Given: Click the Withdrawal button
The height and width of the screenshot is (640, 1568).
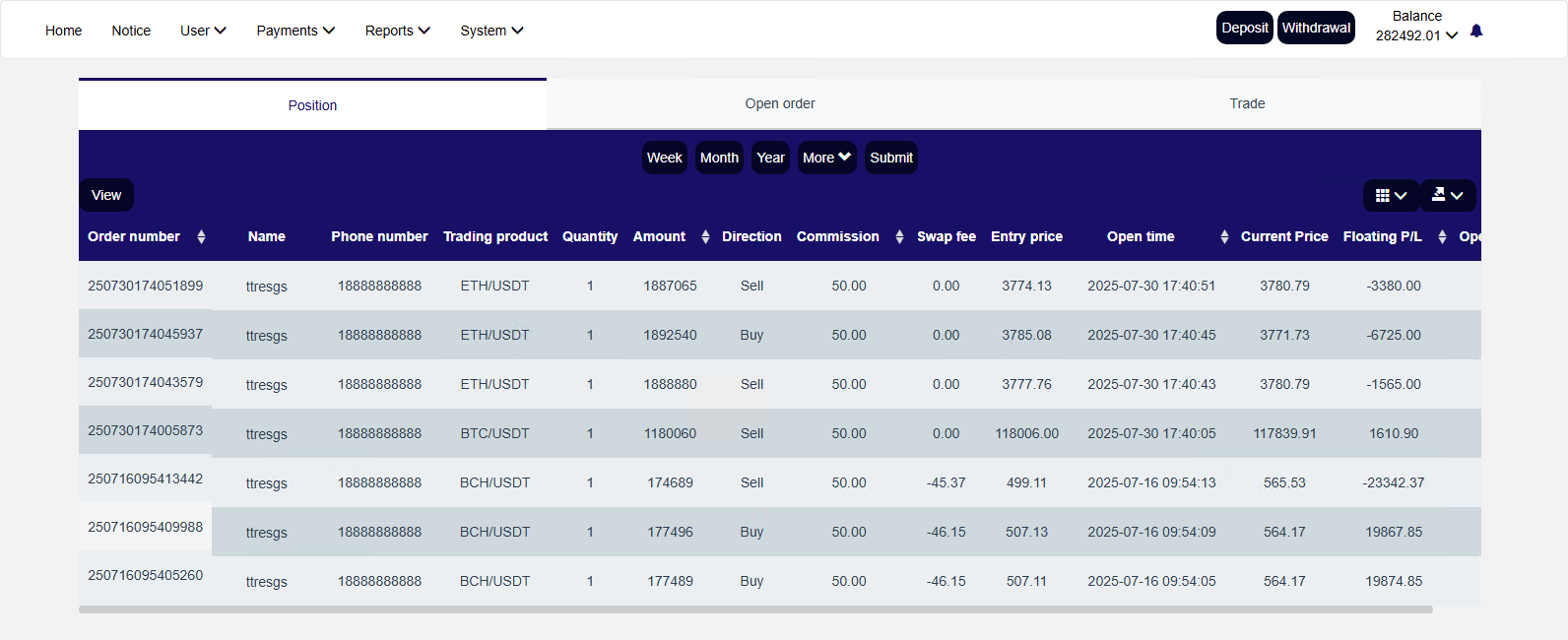Looking at the screenshot, I should (x=1316, y=28).
